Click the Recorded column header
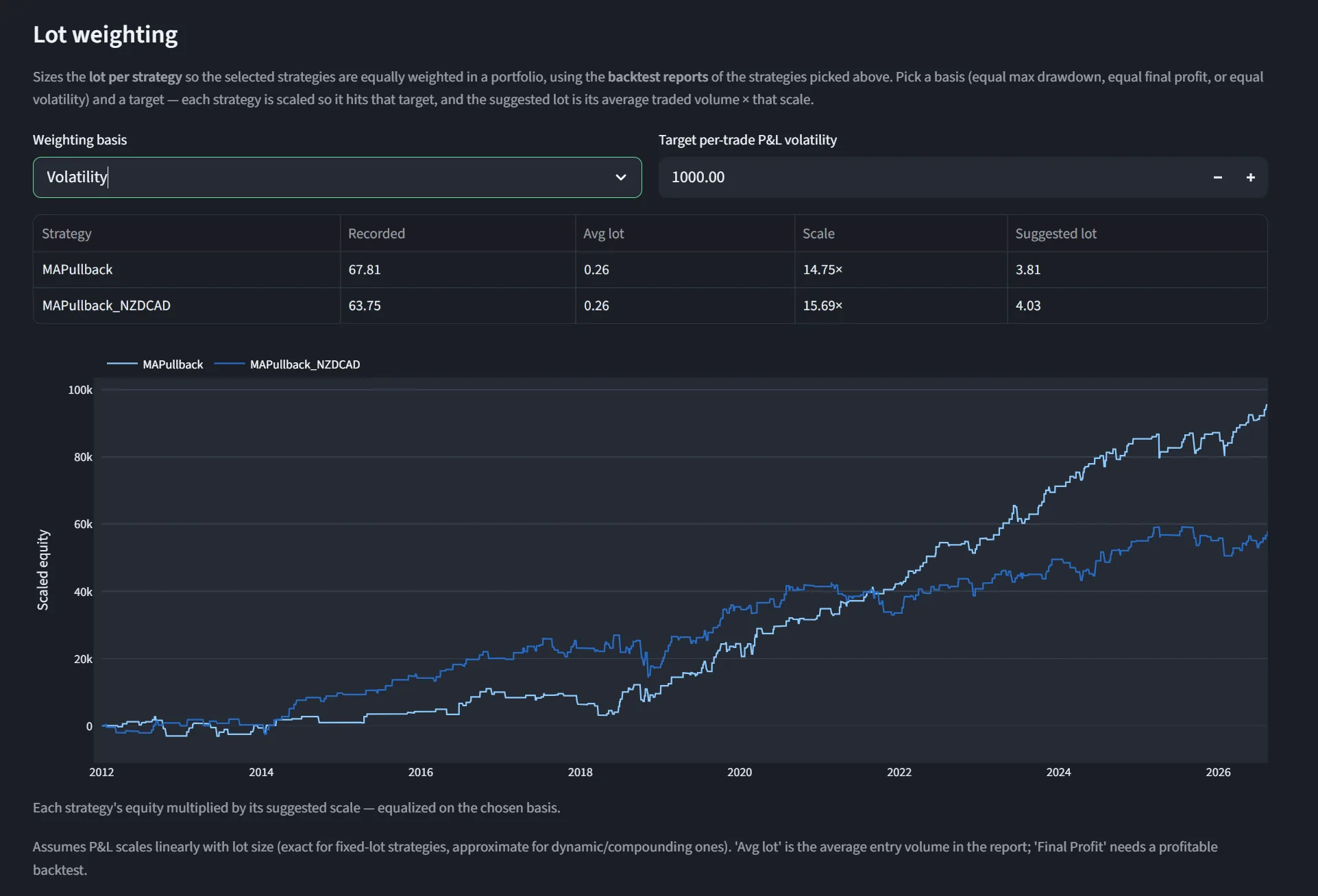Screen dimensions: 1318x896 tap(458, 234)
